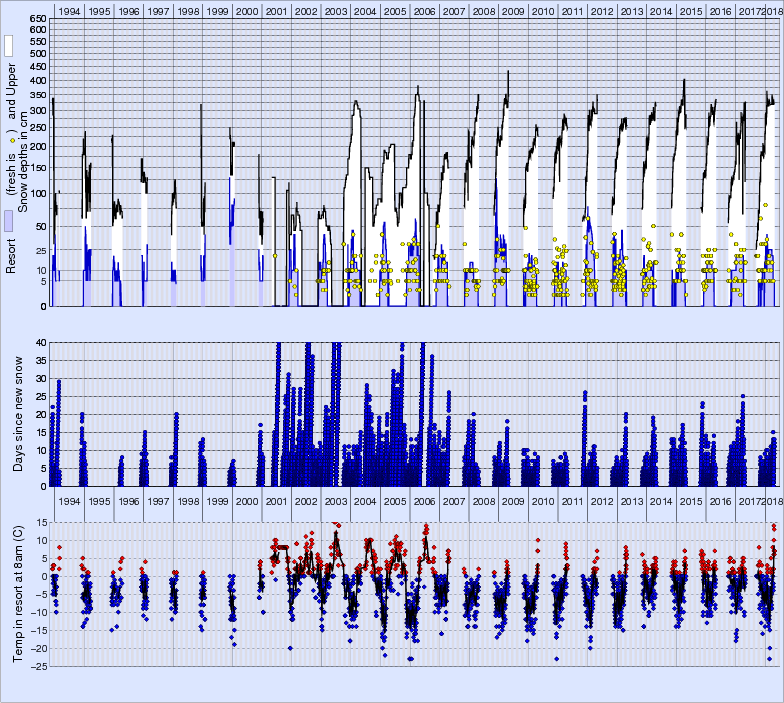This screenshot has width=784, height=703.
Task: Select the 1994 label in the top year header
Action: click(x=69, y=11)
